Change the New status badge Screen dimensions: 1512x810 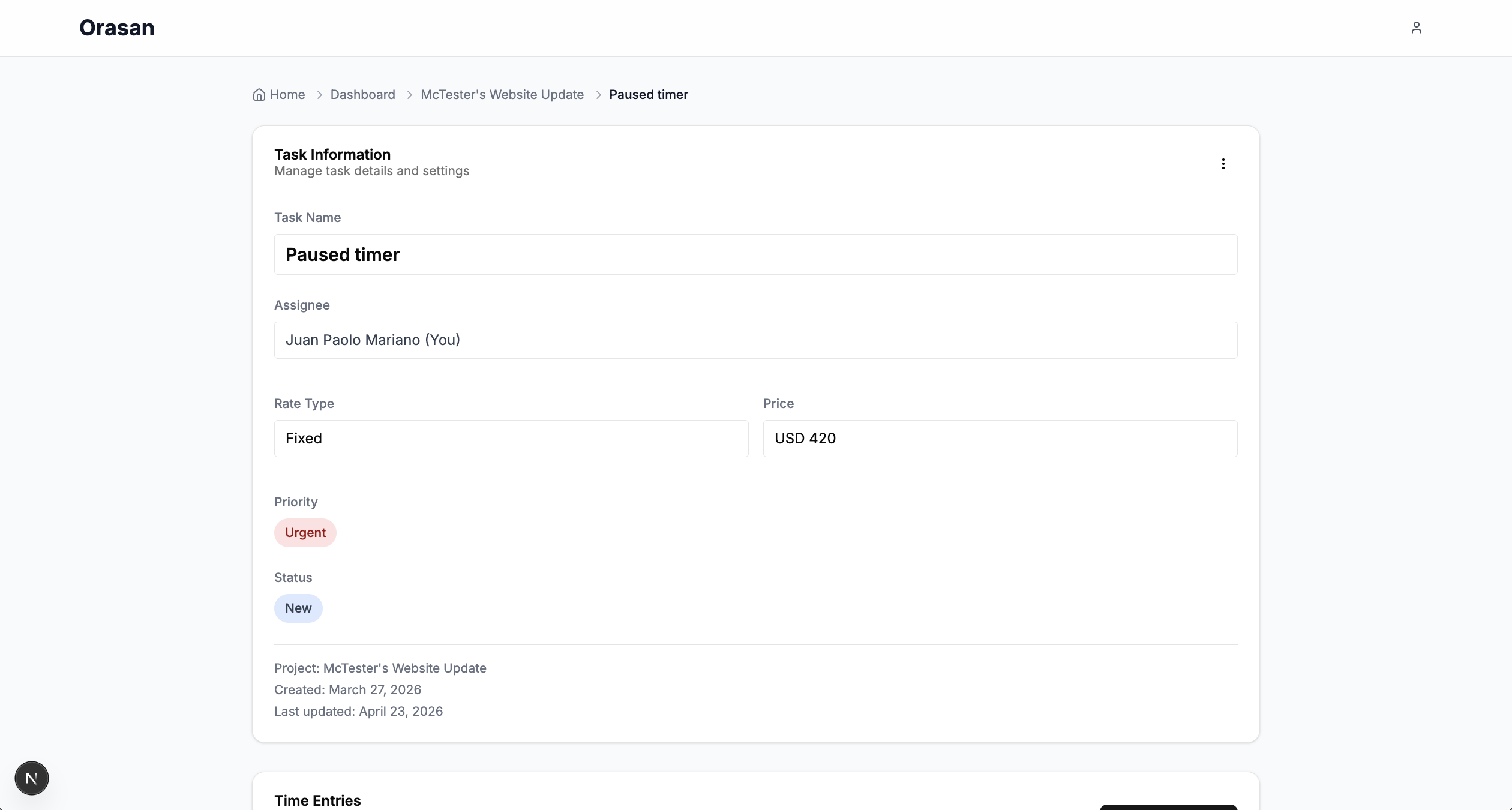click(x=298, y=608)
